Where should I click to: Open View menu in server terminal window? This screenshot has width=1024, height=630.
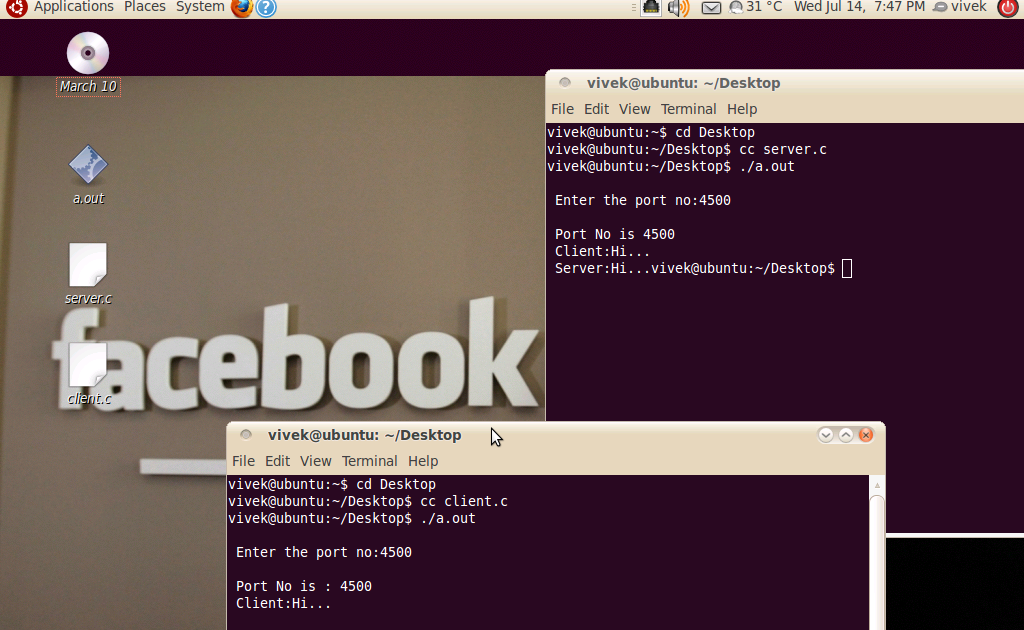coord(634,109)
